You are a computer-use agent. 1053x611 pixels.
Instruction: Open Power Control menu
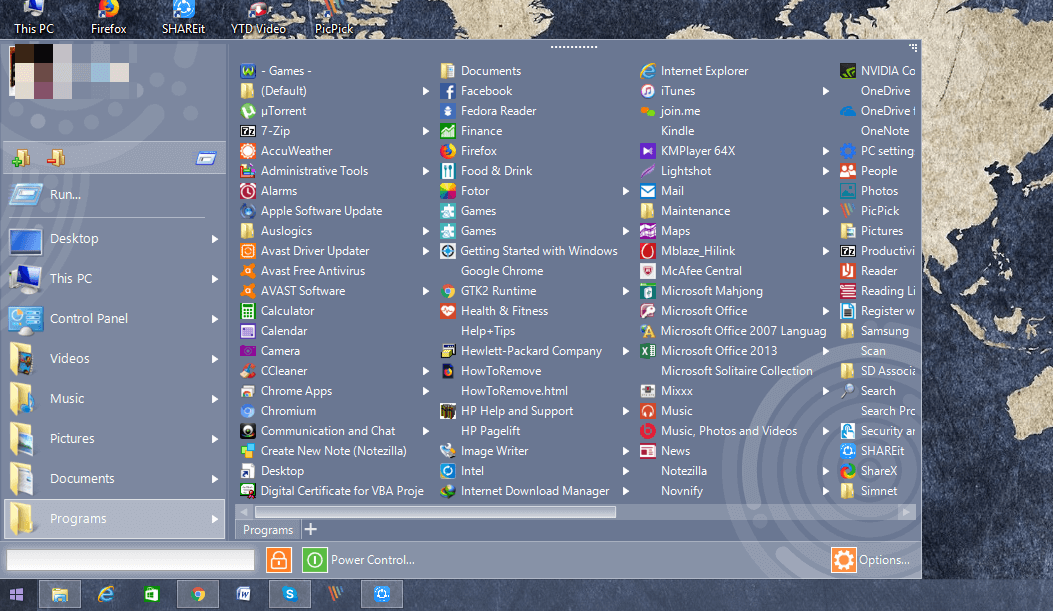click(373, 560)
